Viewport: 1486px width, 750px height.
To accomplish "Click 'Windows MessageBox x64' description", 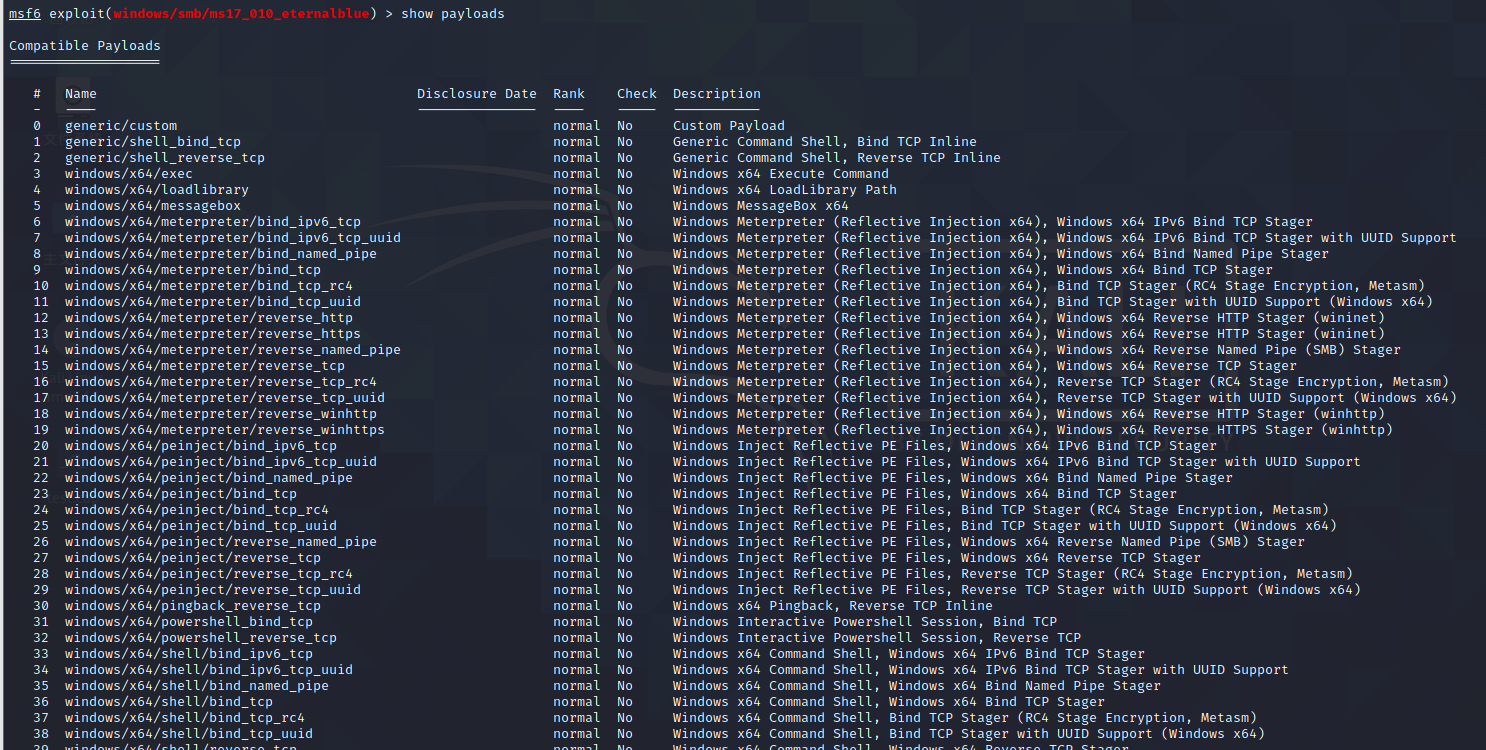I will point(761,206).
